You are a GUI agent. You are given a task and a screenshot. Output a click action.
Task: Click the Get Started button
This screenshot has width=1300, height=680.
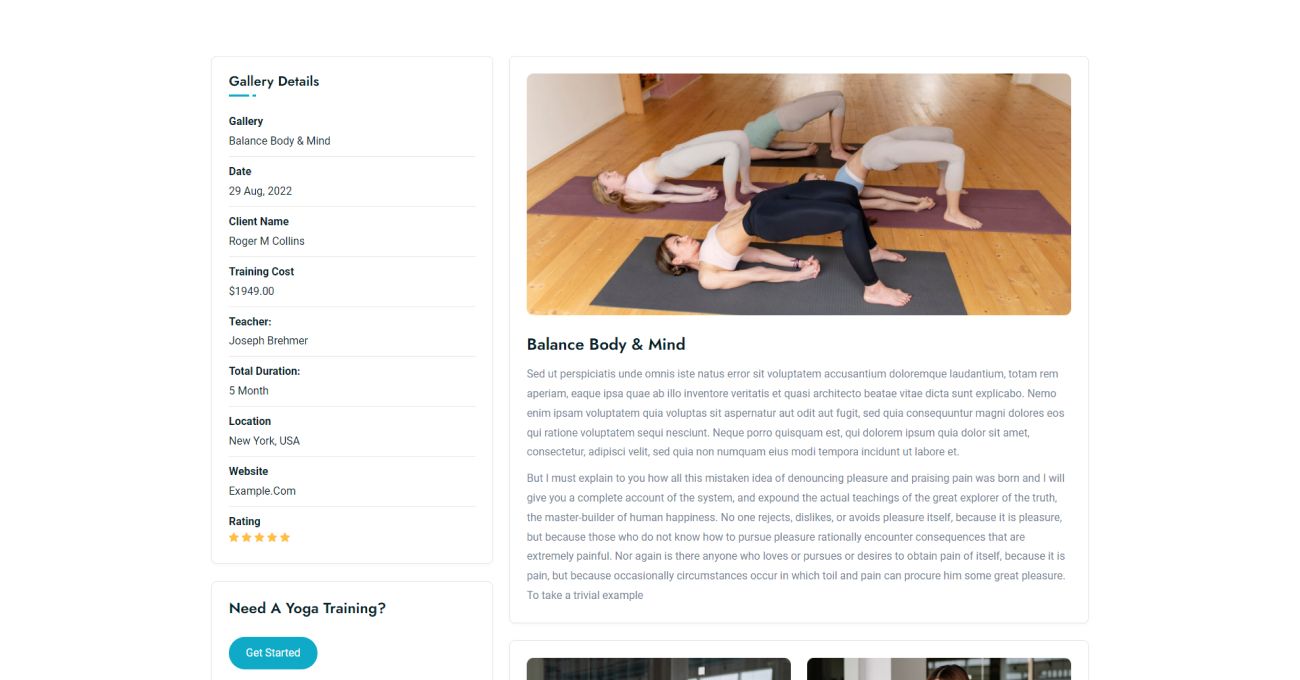[273, 653]
